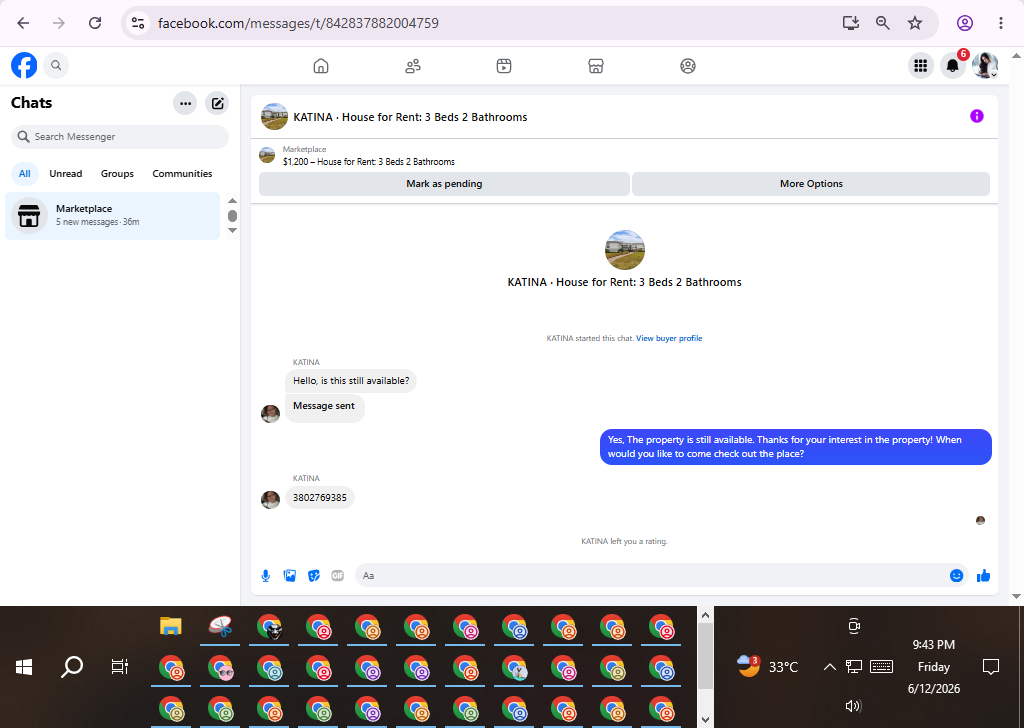
Task: Open the View buyer profile link
Action: click(x=669, y=338)
